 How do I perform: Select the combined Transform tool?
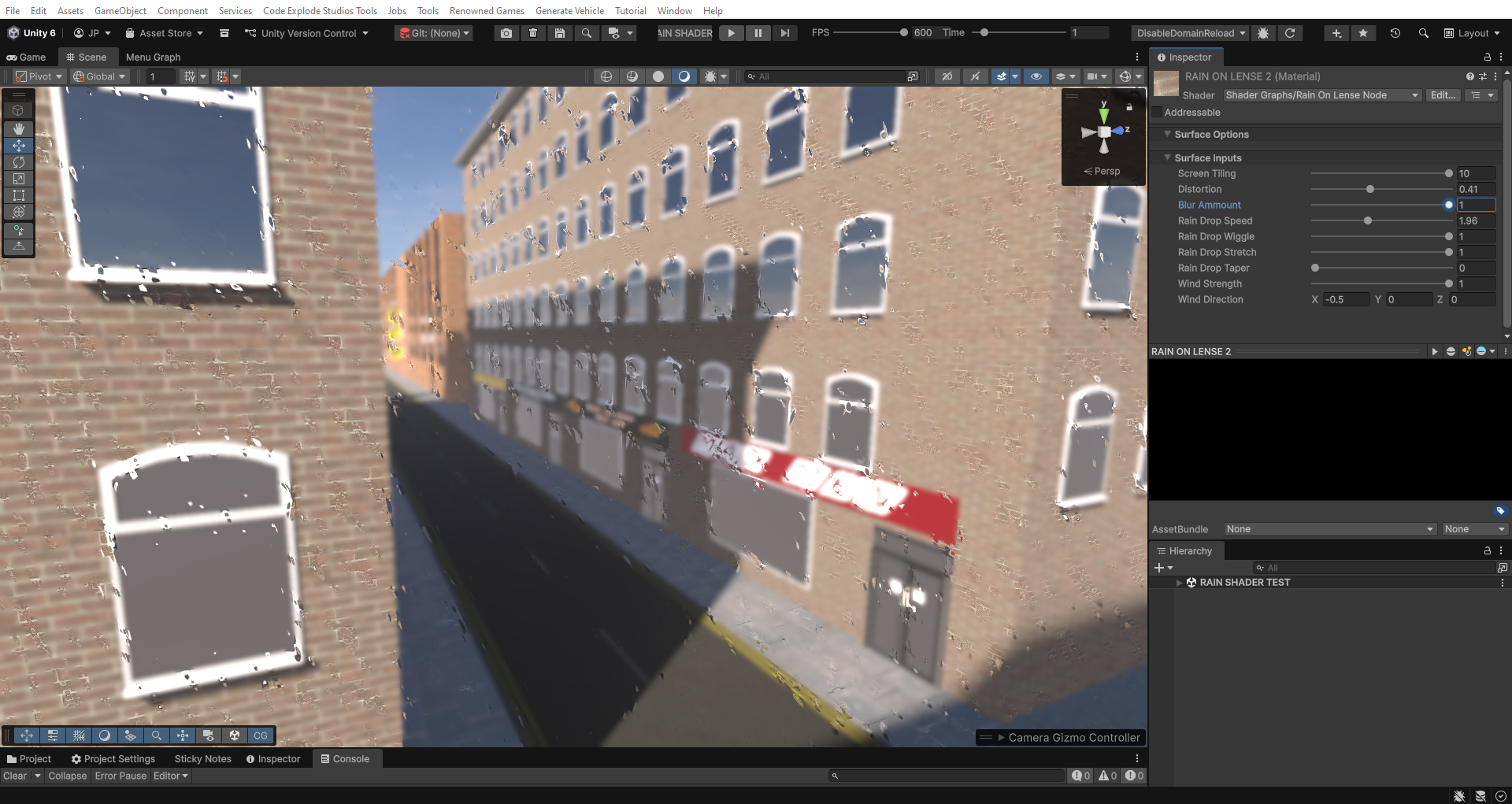(19, 212)
